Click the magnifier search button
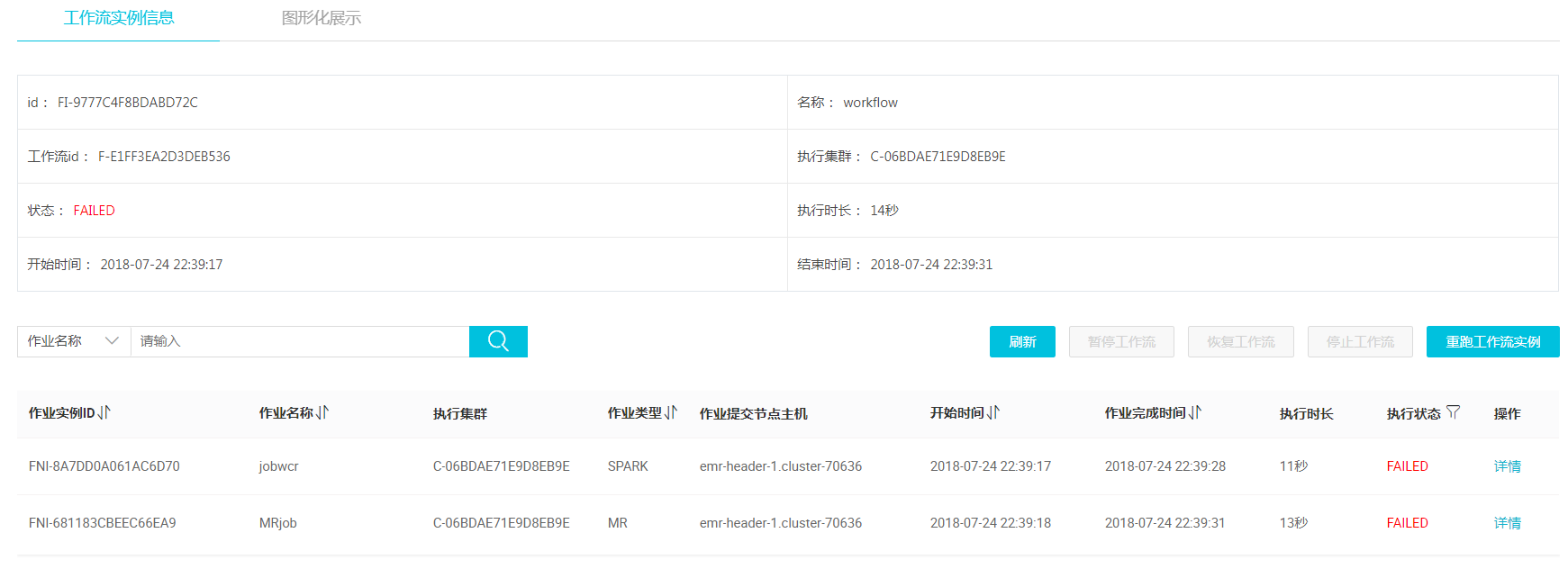Viewport: 1568px width, 578px height. click(x=498, y=341)
